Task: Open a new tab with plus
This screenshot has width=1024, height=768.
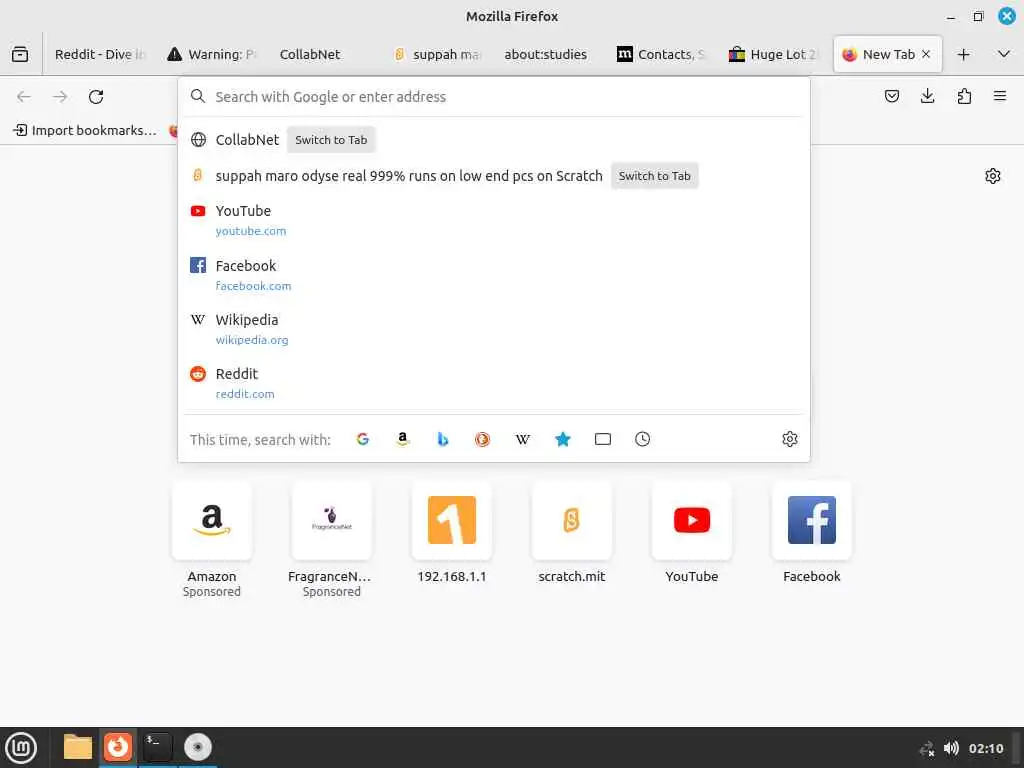Action: (x=963, y=54)
